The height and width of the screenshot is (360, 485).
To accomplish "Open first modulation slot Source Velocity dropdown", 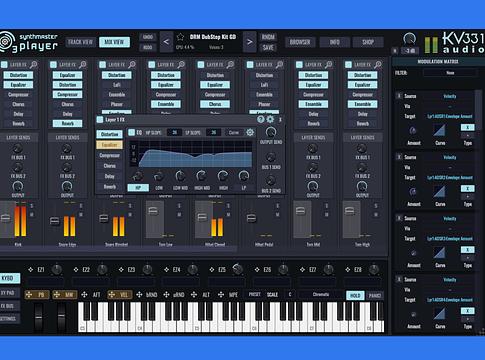I will click(x=450, y=96).
